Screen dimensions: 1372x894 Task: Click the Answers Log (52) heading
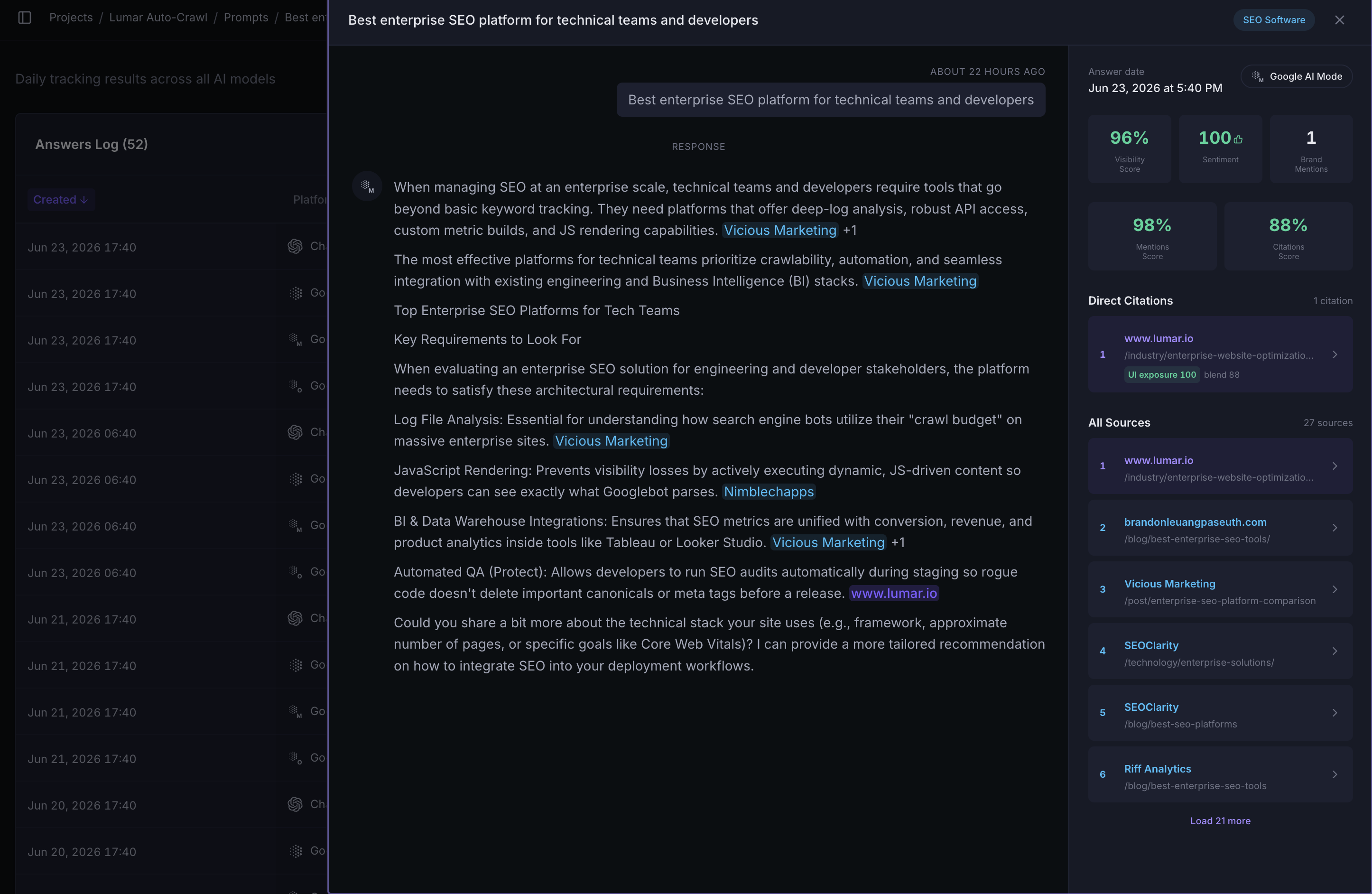(x=92, y=144)
